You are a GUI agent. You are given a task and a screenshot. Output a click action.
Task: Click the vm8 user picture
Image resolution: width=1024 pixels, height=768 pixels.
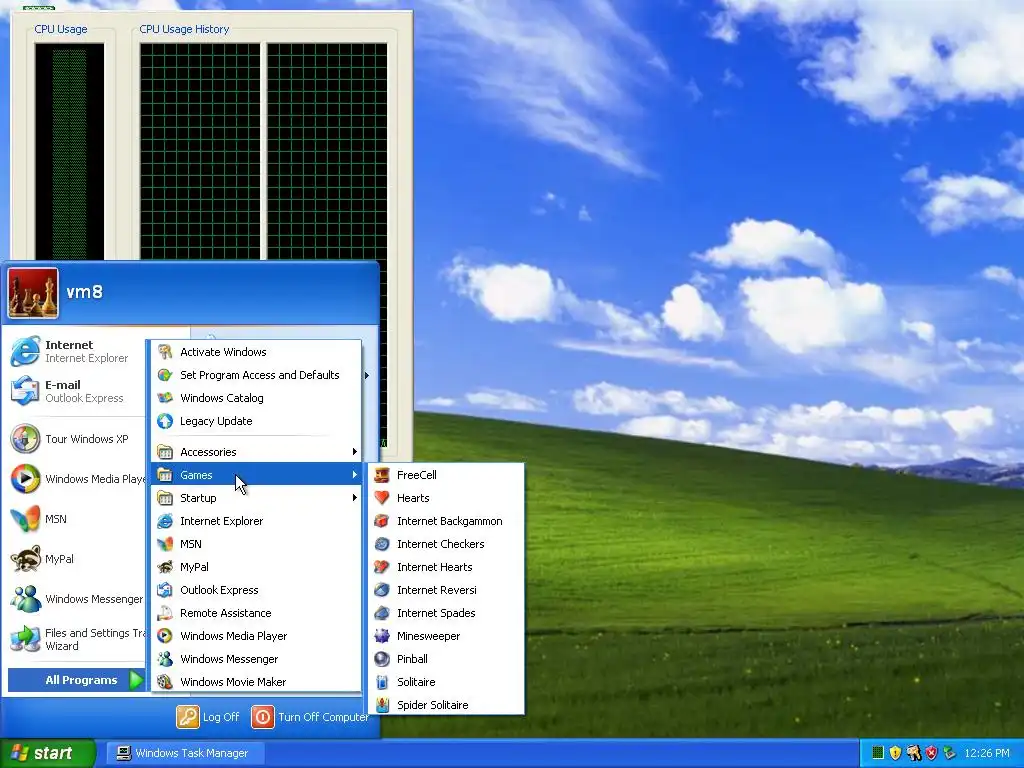click(x=33, y=293)
